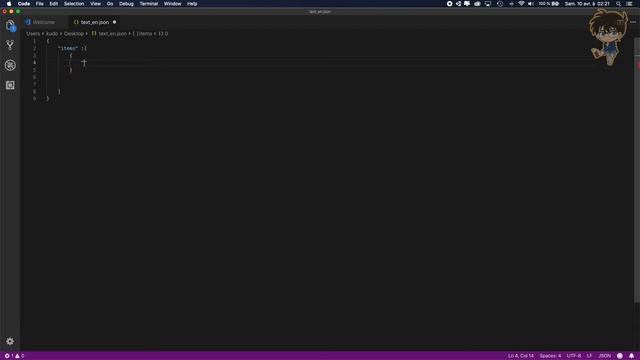Viewport: 640px width, 360px height.
Task: Change end of line sequence LF
Action: [x=589, y=356]
